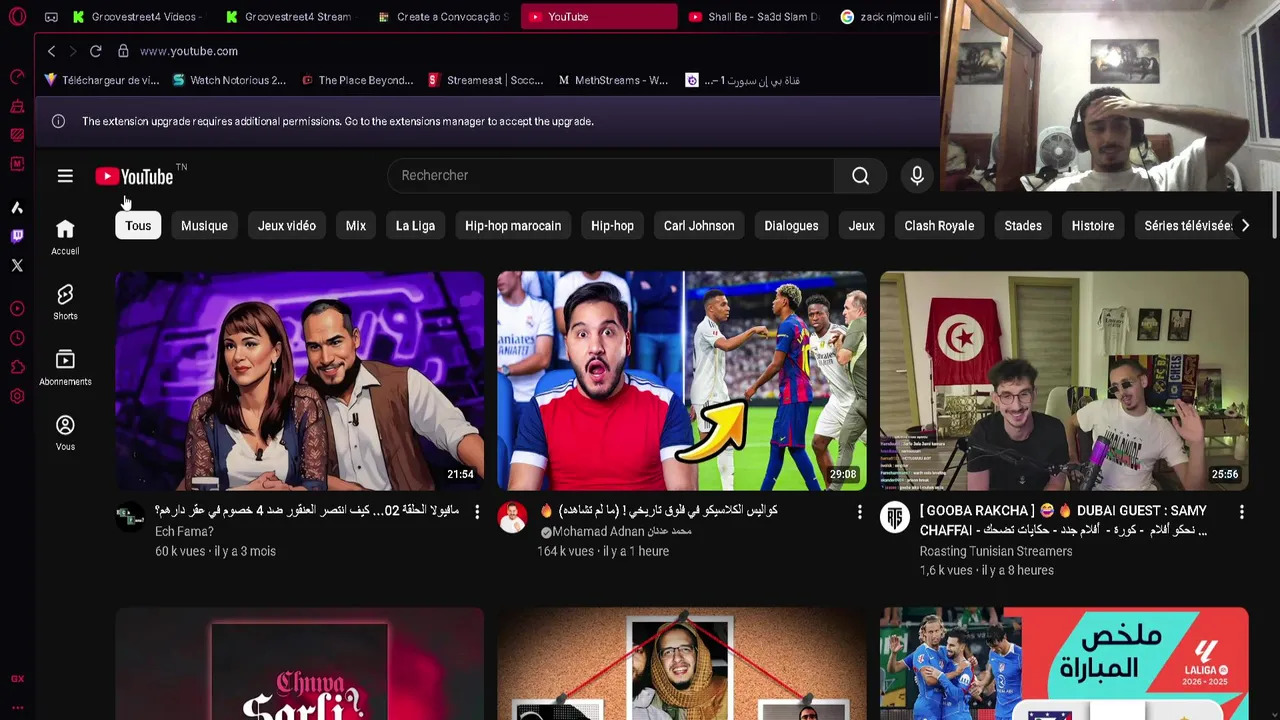This screenshot has width=1280, height=720.
Task: Open Watch Notorious 2... bookmark
Action: (229, 80)
